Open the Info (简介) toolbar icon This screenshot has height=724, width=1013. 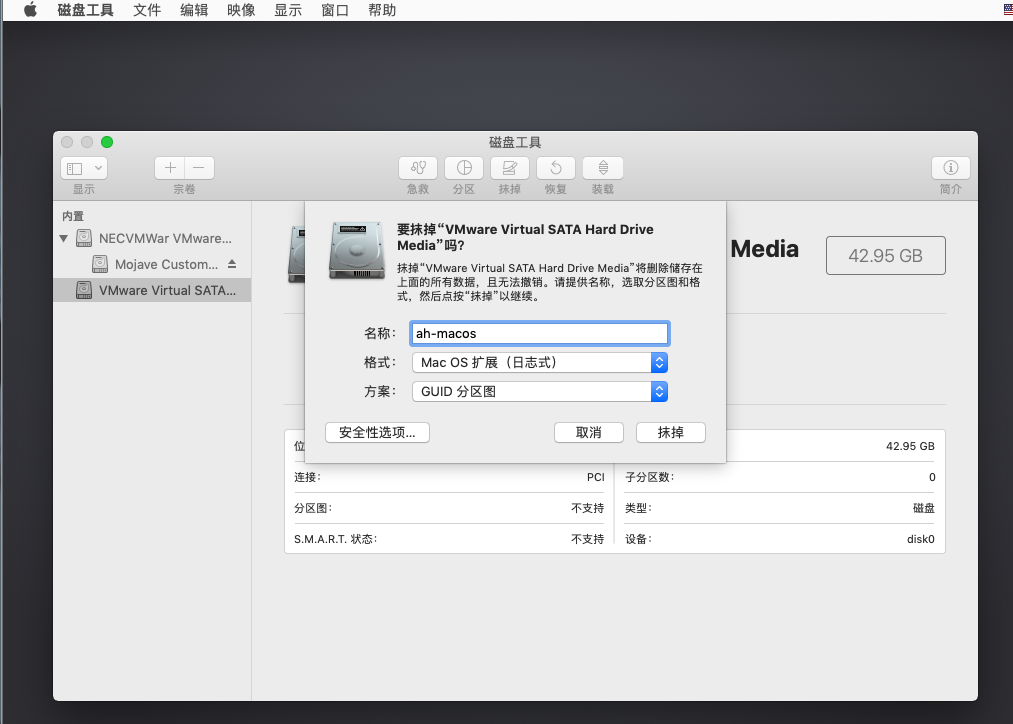click(950, 168)
